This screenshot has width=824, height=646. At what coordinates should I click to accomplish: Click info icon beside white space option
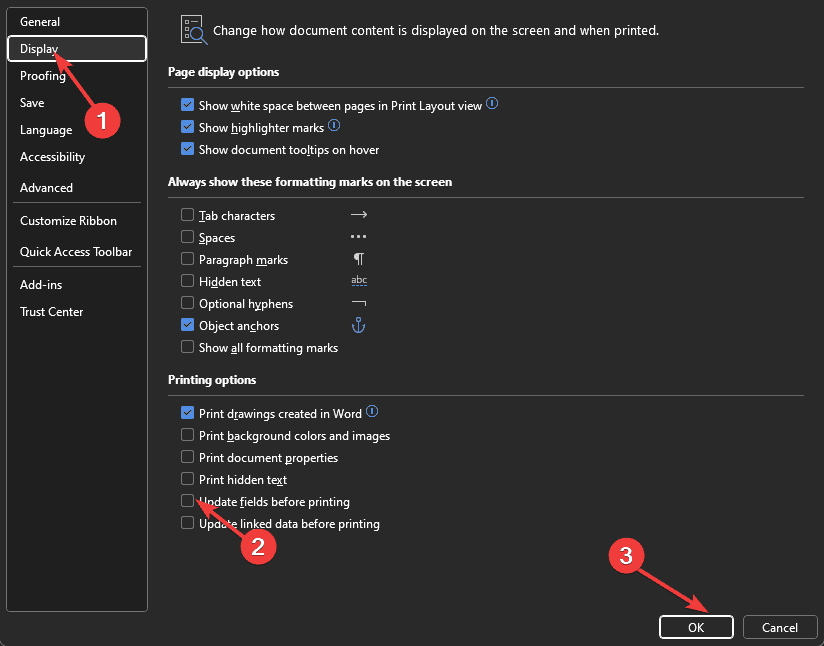point(492,104)
